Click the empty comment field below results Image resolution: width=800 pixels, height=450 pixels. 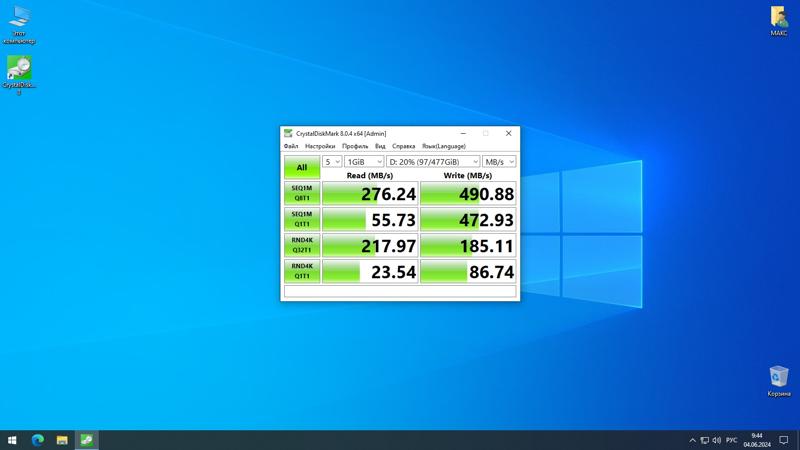pos(400,292)
